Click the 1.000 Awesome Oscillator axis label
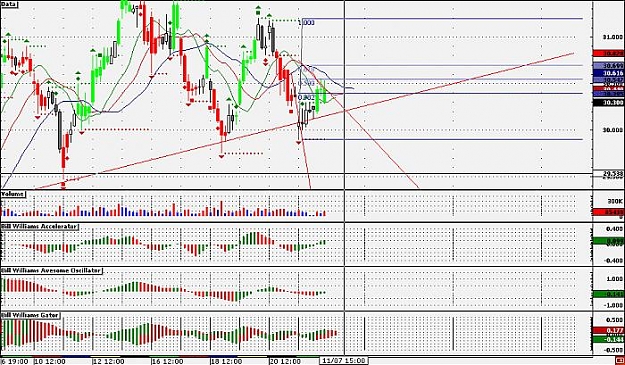The width and height of the screenshot is (625, 365). coord(615,279)
